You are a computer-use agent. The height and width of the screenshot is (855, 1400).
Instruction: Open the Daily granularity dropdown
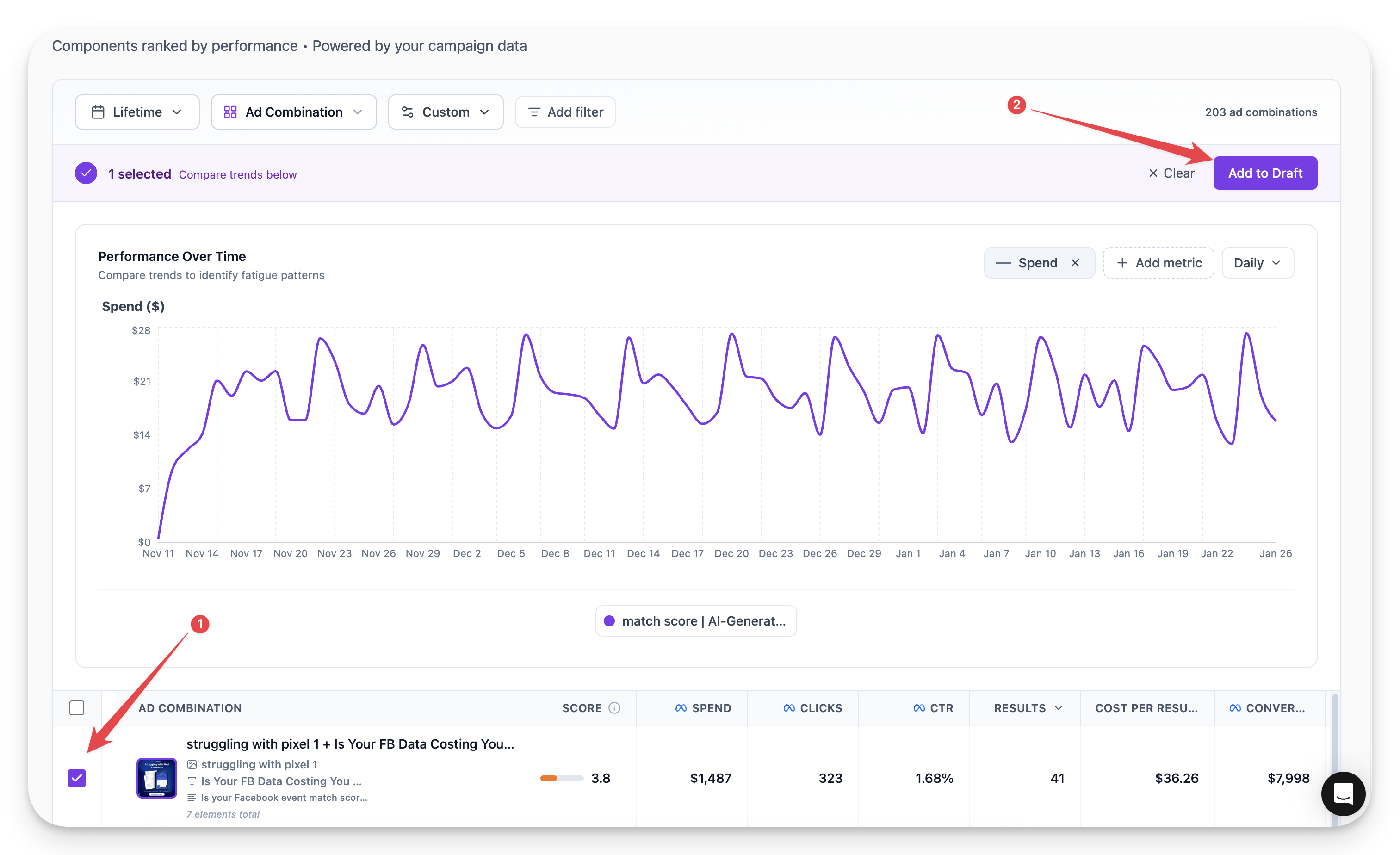click(x=1257, y=263)
